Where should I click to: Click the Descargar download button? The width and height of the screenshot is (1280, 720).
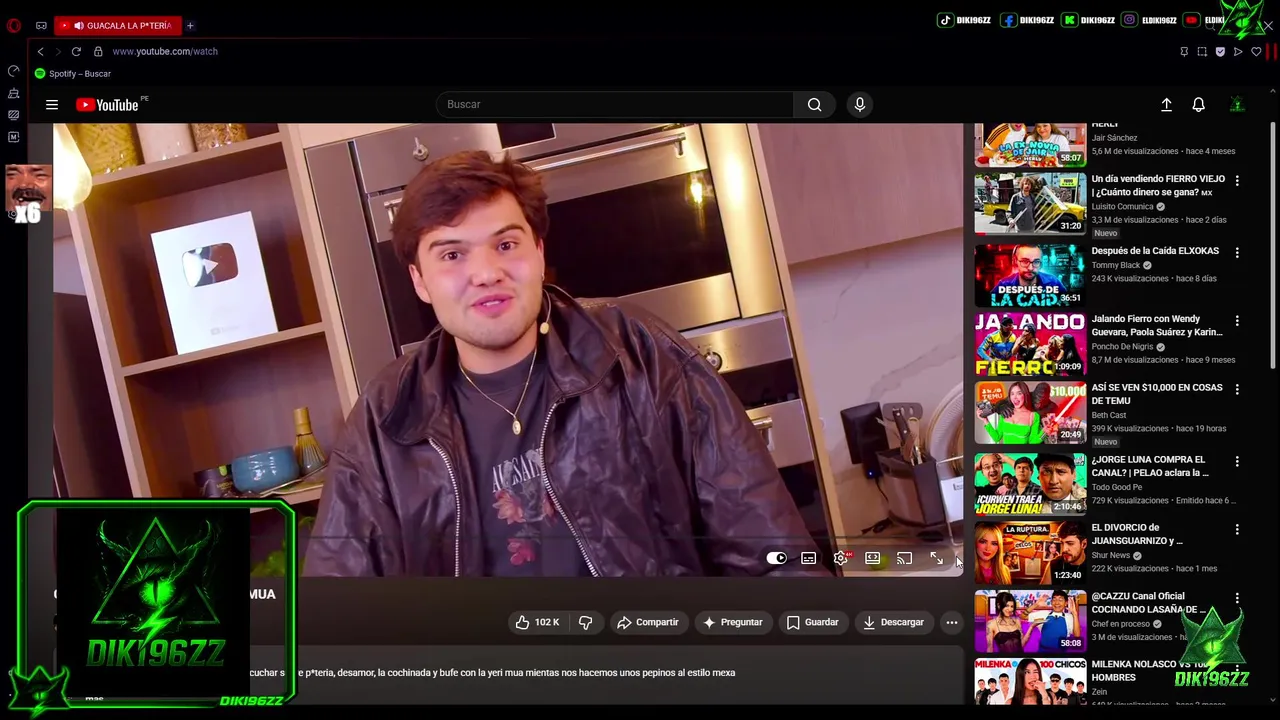[893, 622]
